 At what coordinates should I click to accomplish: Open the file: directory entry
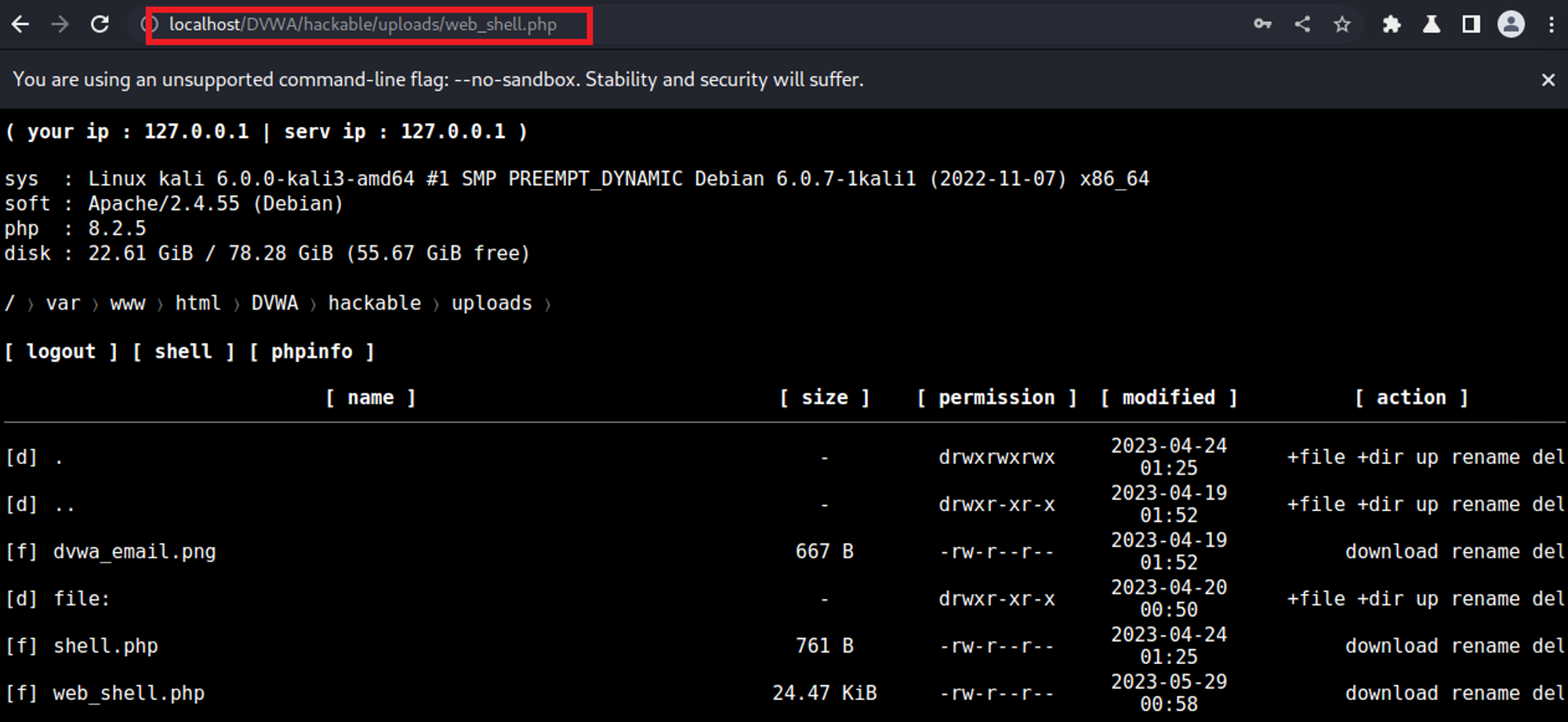(82, 599)
